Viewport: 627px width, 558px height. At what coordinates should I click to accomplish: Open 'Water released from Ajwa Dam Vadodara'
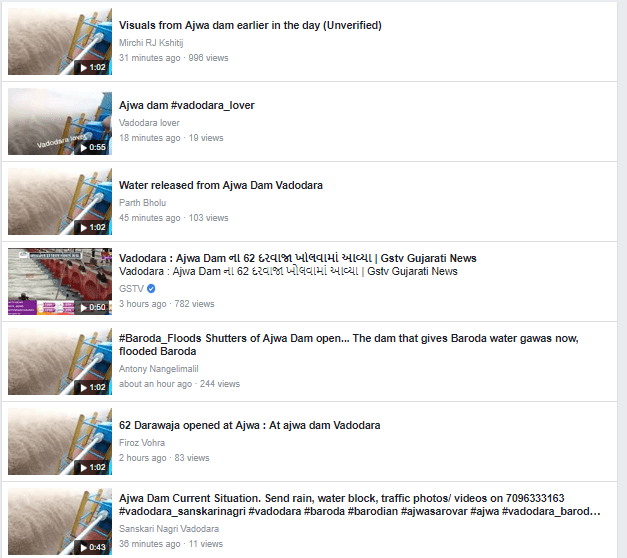[x=221, y=185]
